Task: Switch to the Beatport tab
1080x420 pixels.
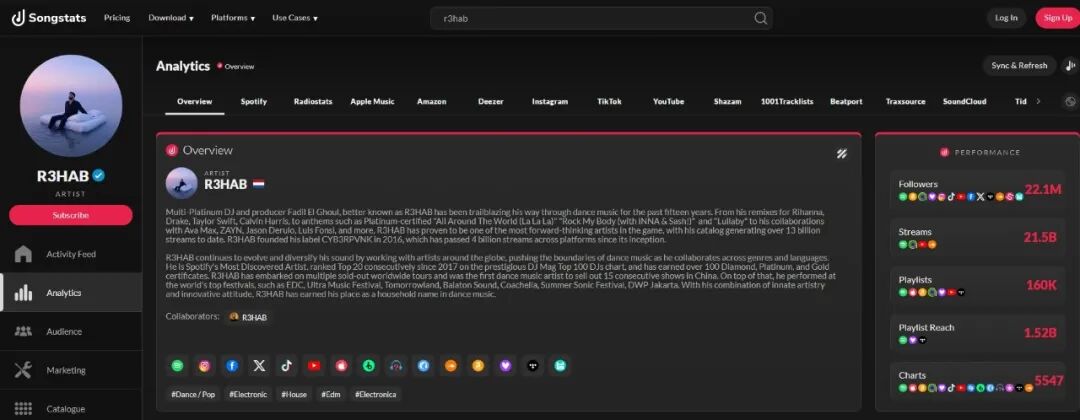Action: [x=846, y=101]
